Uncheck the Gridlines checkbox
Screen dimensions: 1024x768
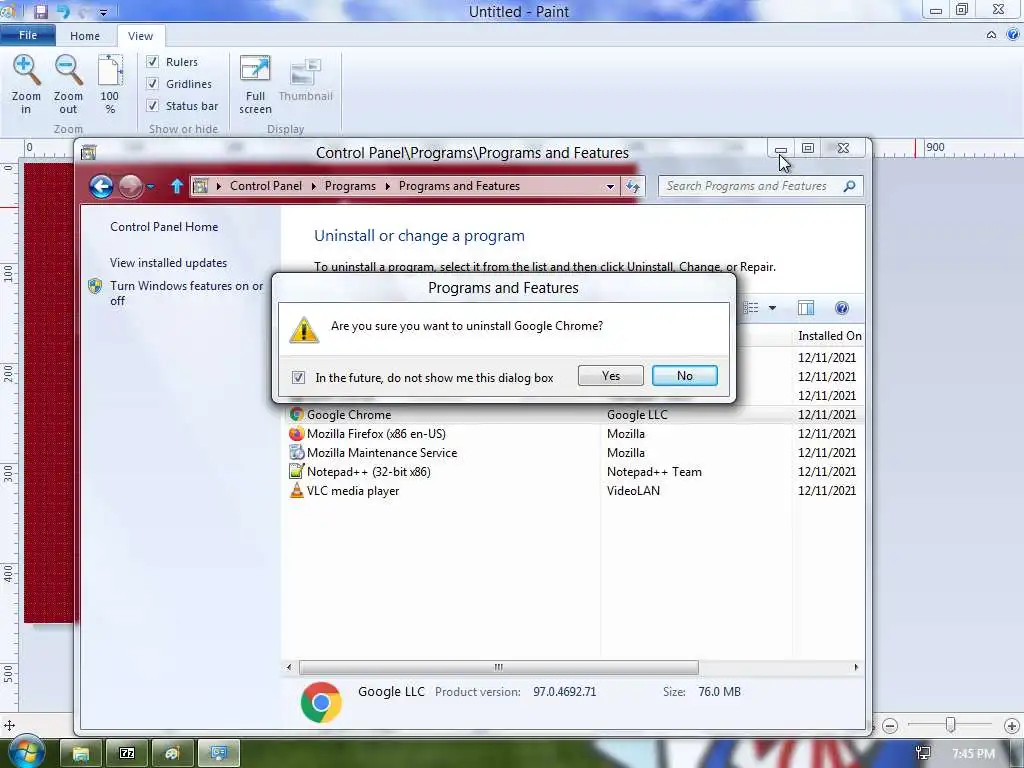(x=152, y=84)
